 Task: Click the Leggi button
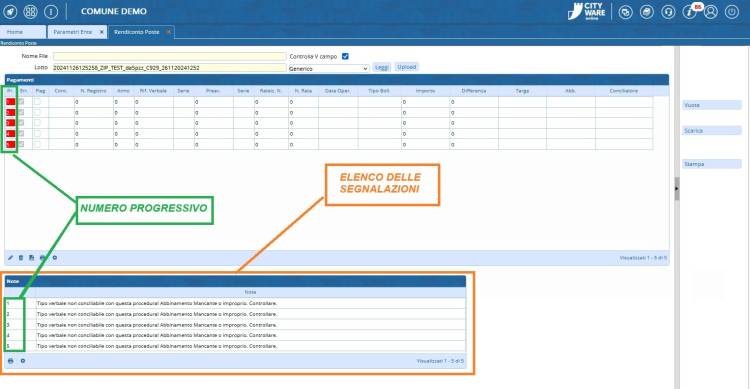[x=382, y=67]
